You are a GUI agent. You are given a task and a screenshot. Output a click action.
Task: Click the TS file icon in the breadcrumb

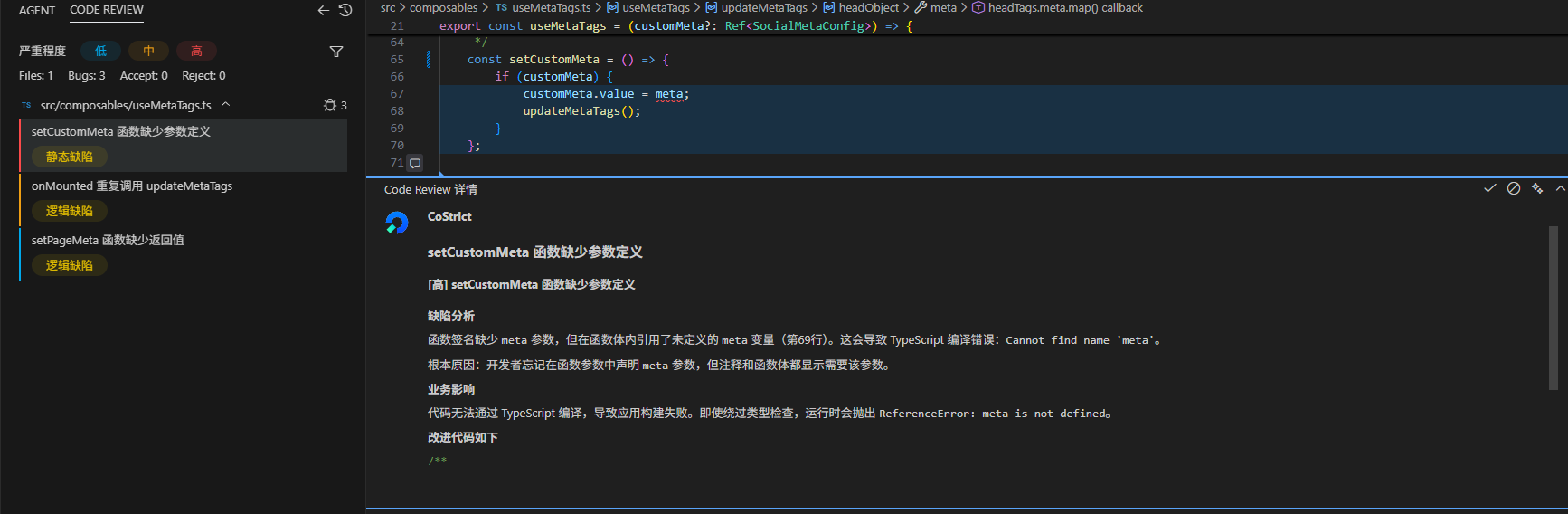(501, 8)
